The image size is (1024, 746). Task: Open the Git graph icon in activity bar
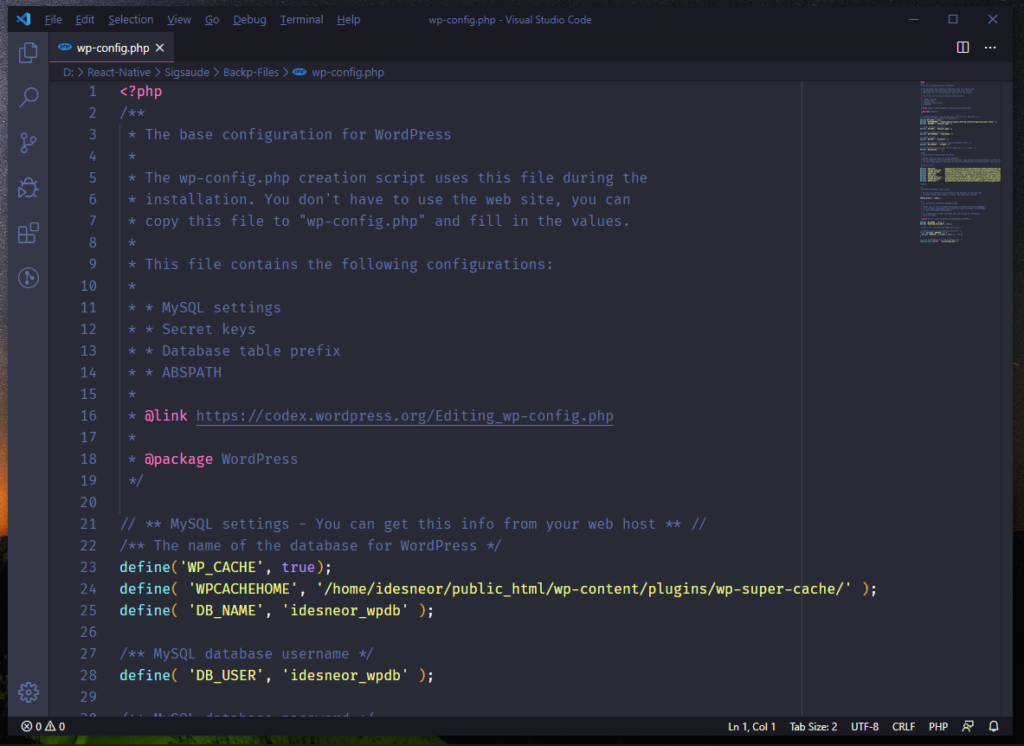(x=28, y=278)
